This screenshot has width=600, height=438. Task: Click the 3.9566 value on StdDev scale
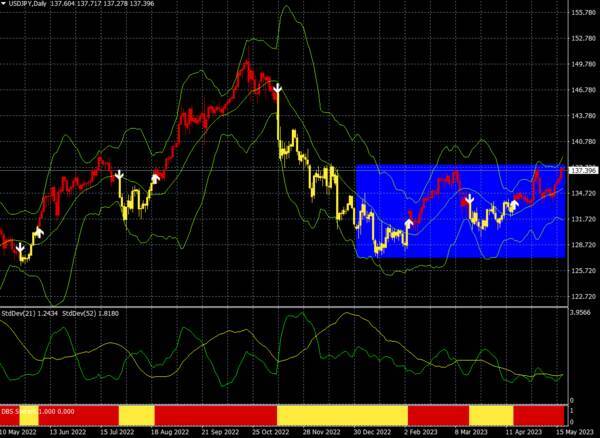click(x=580, y=313)
